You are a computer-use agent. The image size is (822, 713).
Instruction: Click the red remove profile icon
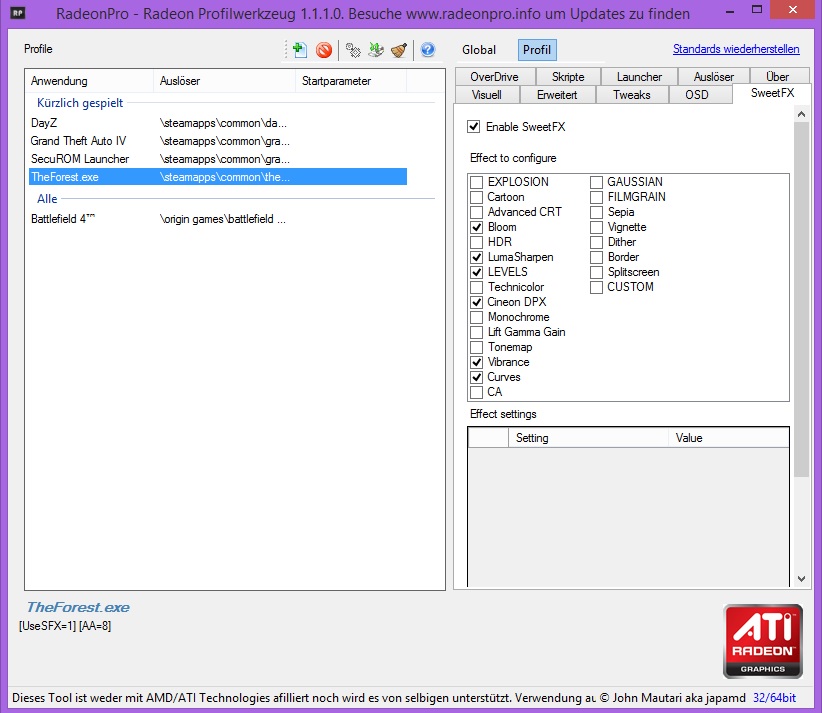(324, 50)
